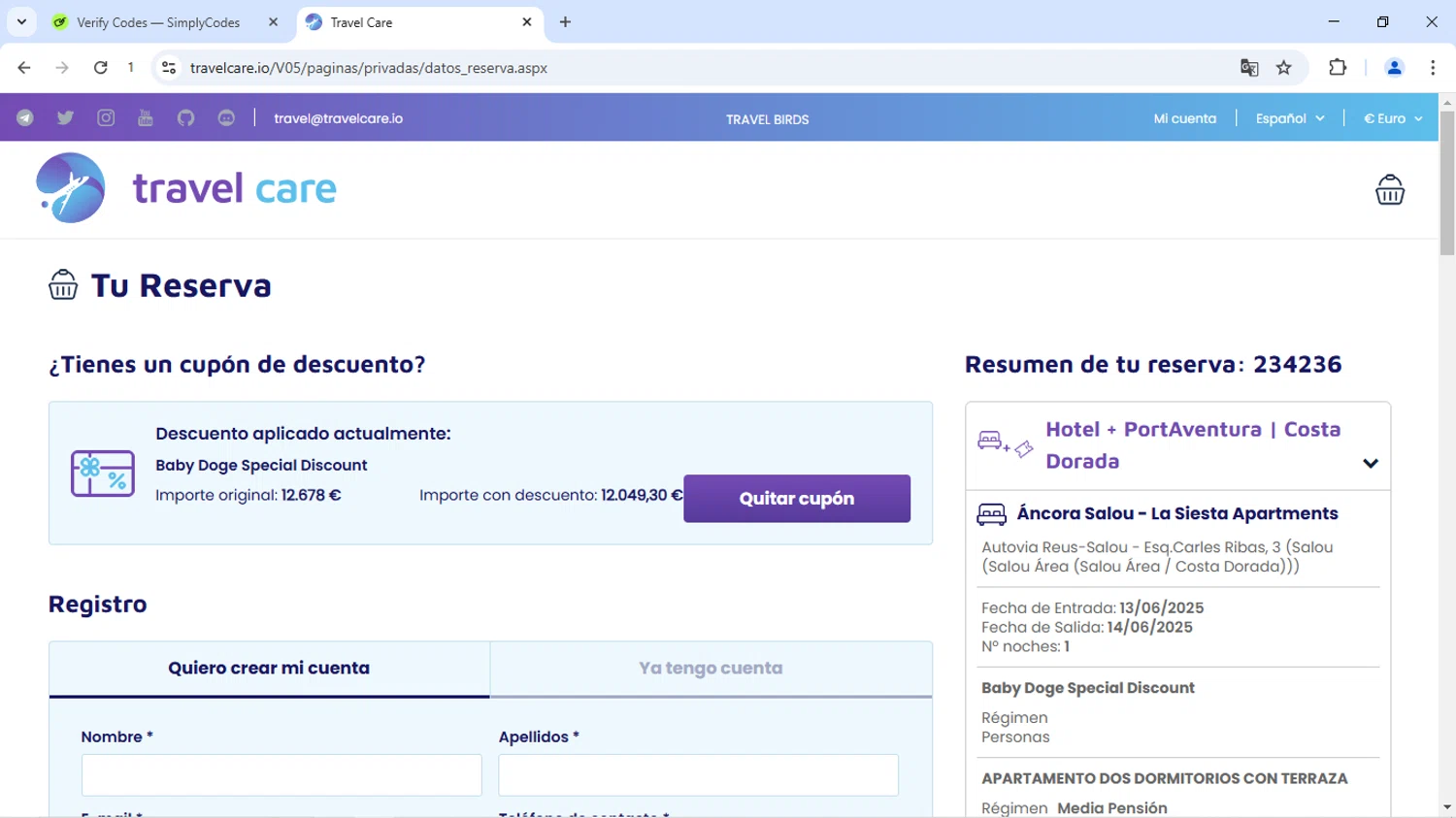
Task: Click the page vertical scrollbar thumb
Action: coord(1447,183)
